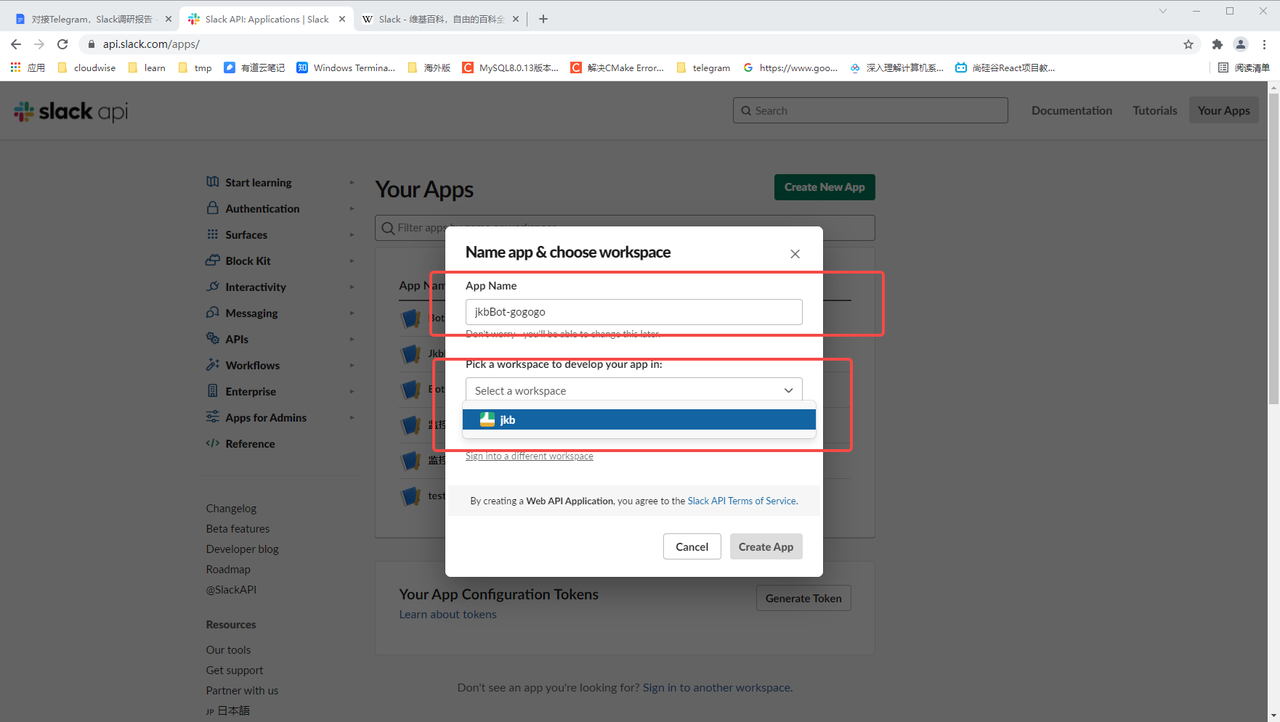
Task: Choose jkb workspace from the list
Action: point(639,420)
